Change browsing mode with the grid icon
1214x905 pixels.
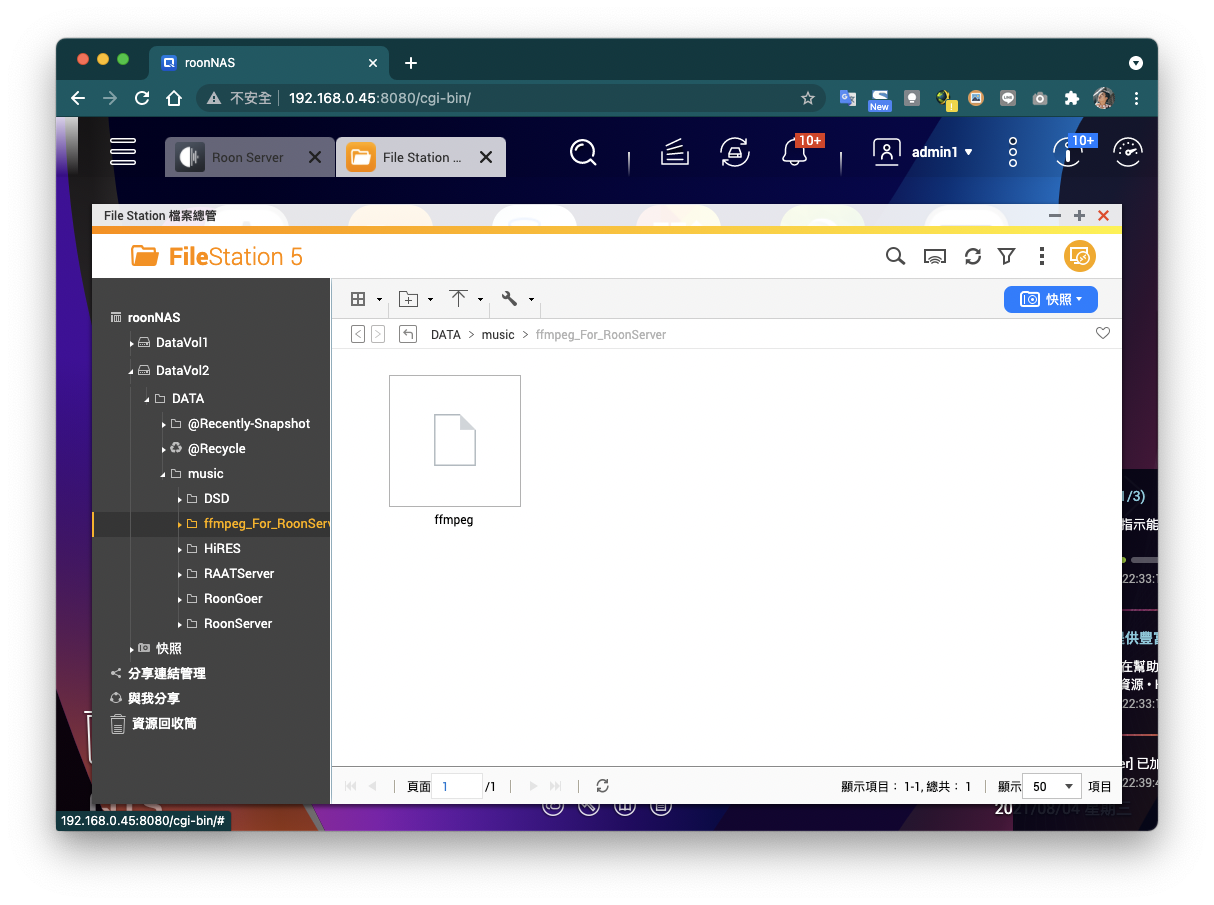358,299
